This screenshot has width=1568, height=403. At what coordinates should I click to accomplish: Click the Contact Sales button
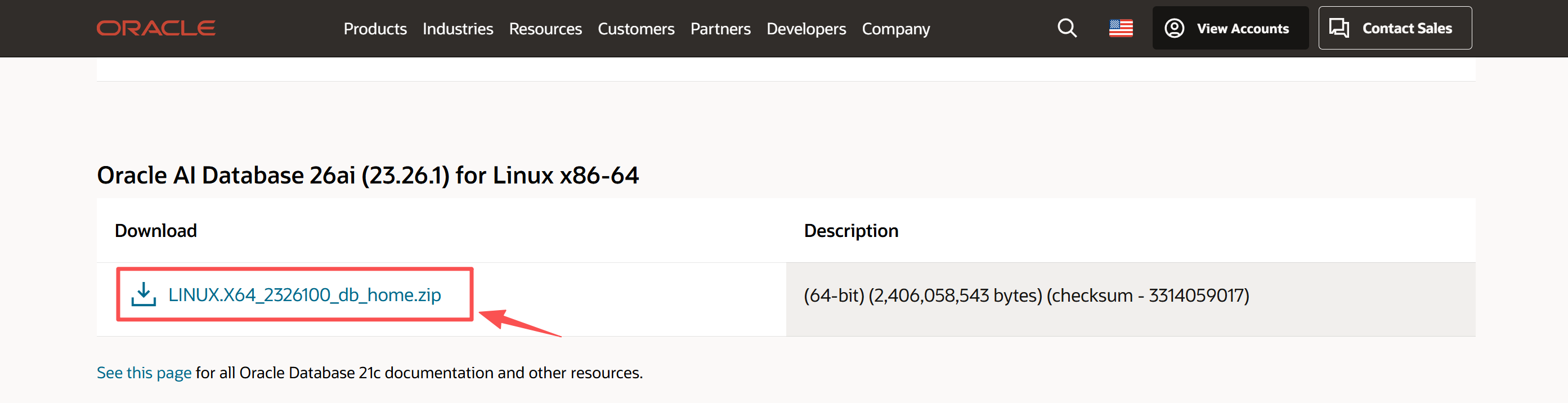[x=1395, y=28]
